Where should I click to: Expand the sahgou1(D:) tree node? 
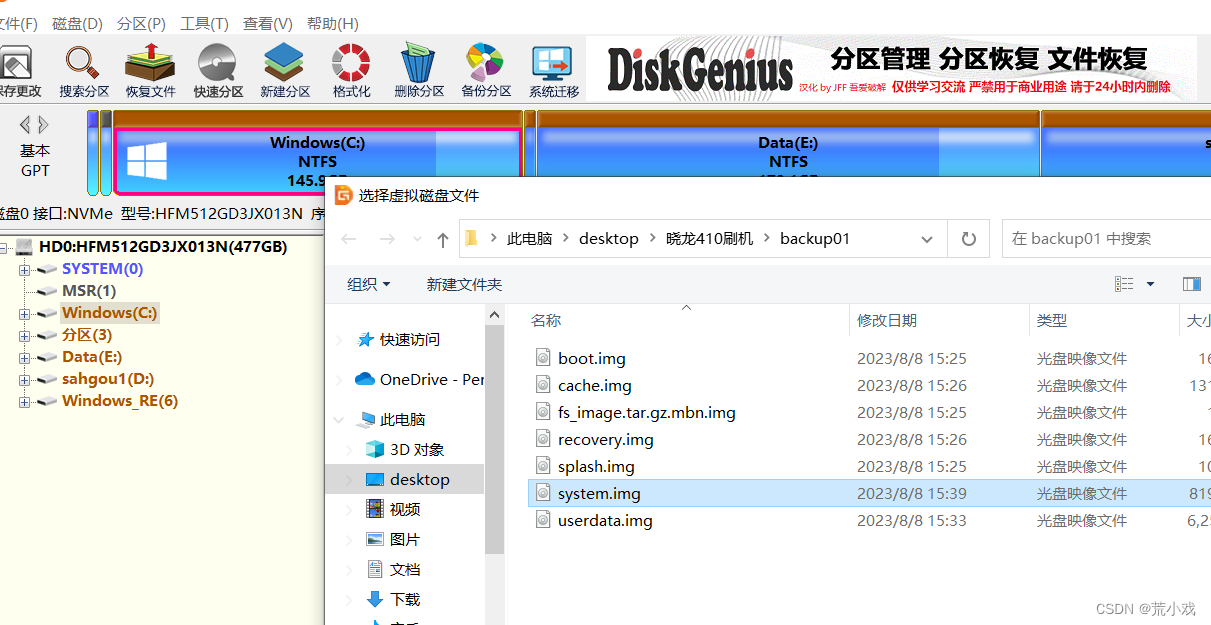click(25, 379)
